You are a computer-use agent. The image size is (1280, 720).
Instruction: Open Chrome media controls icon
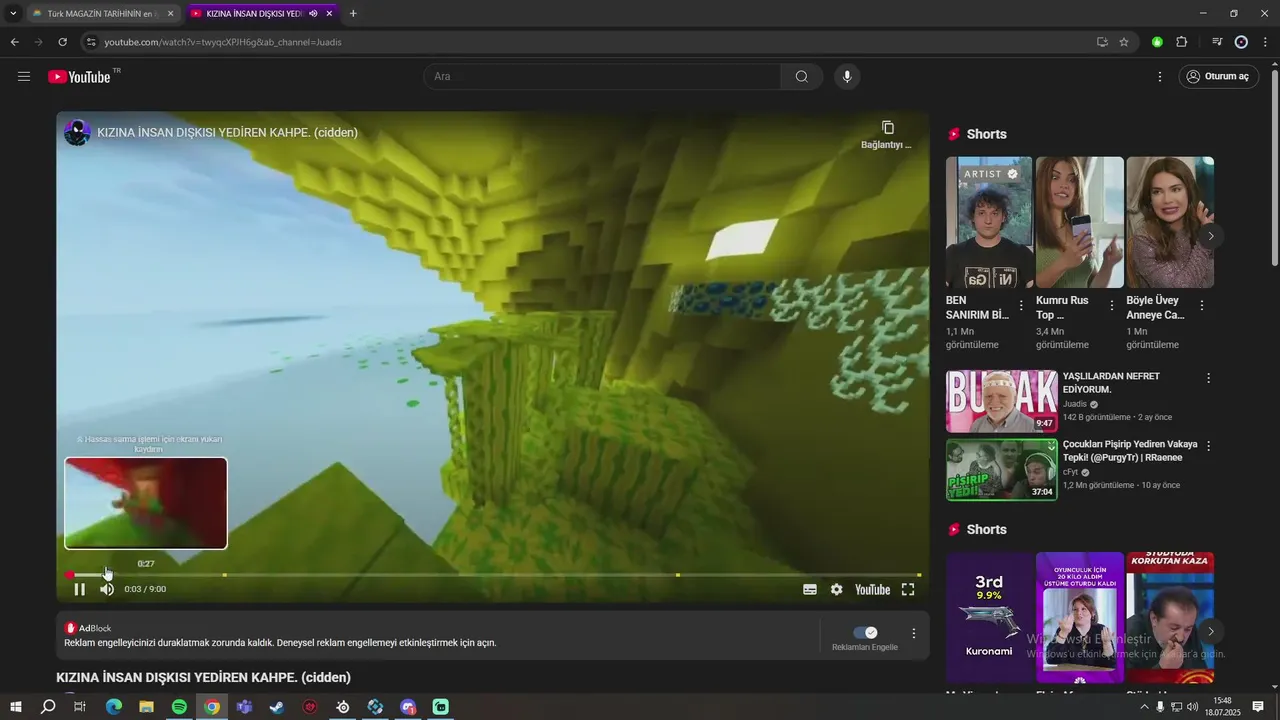pyautogui.click(x=1217, y=42)
